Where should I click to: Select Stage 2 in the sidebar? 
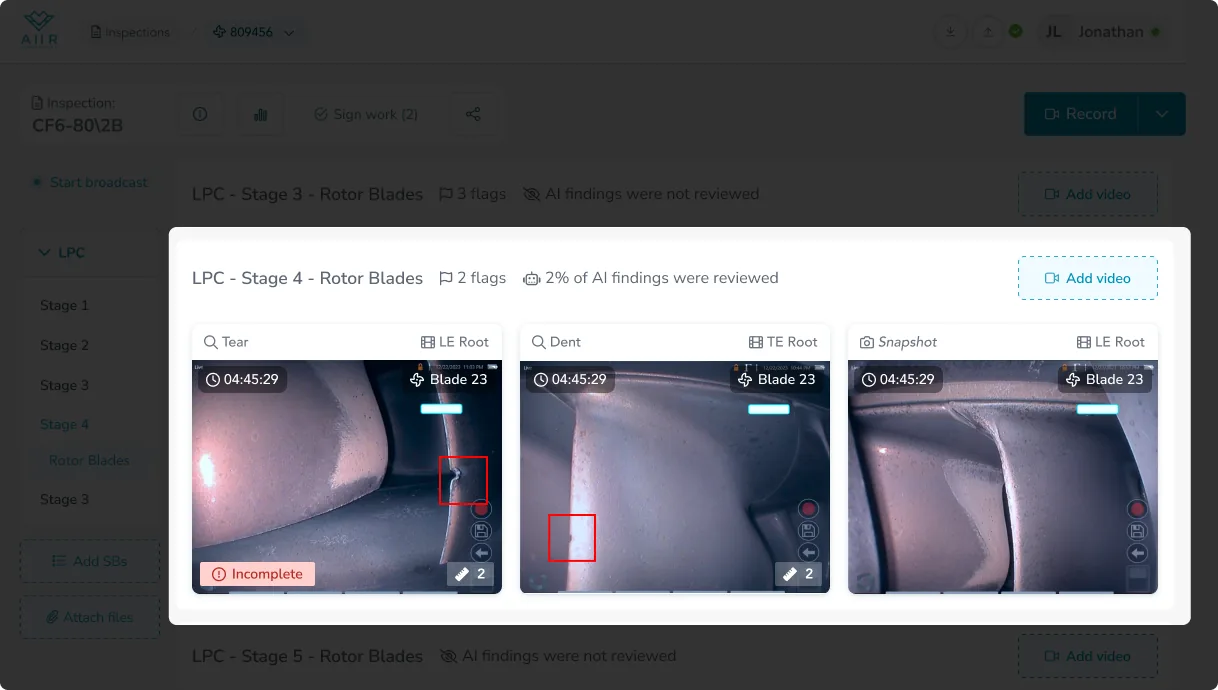point(64,345)
